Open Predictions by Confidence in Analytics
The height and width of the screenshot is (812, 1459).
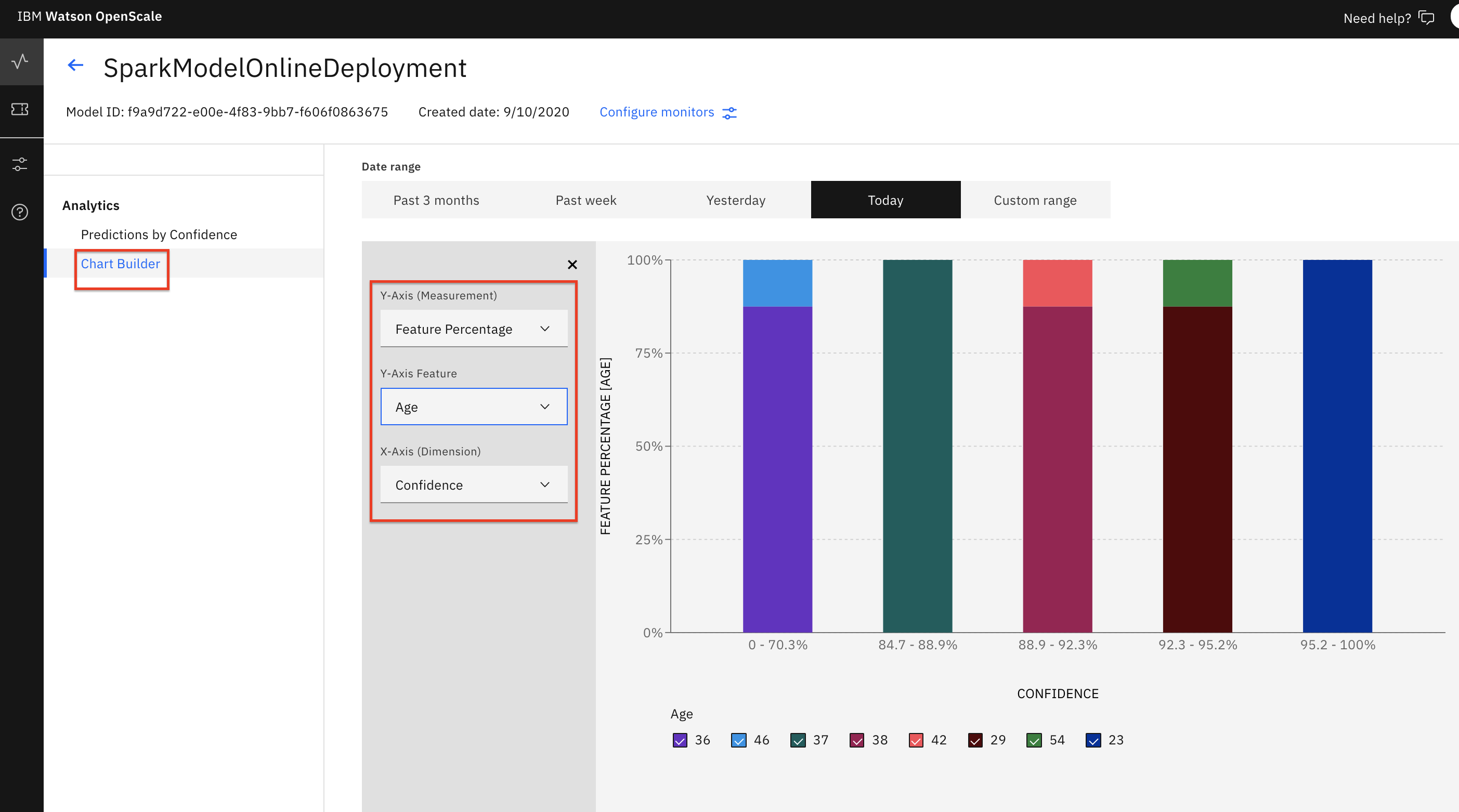pyautogui.click(x=159, y=234)
